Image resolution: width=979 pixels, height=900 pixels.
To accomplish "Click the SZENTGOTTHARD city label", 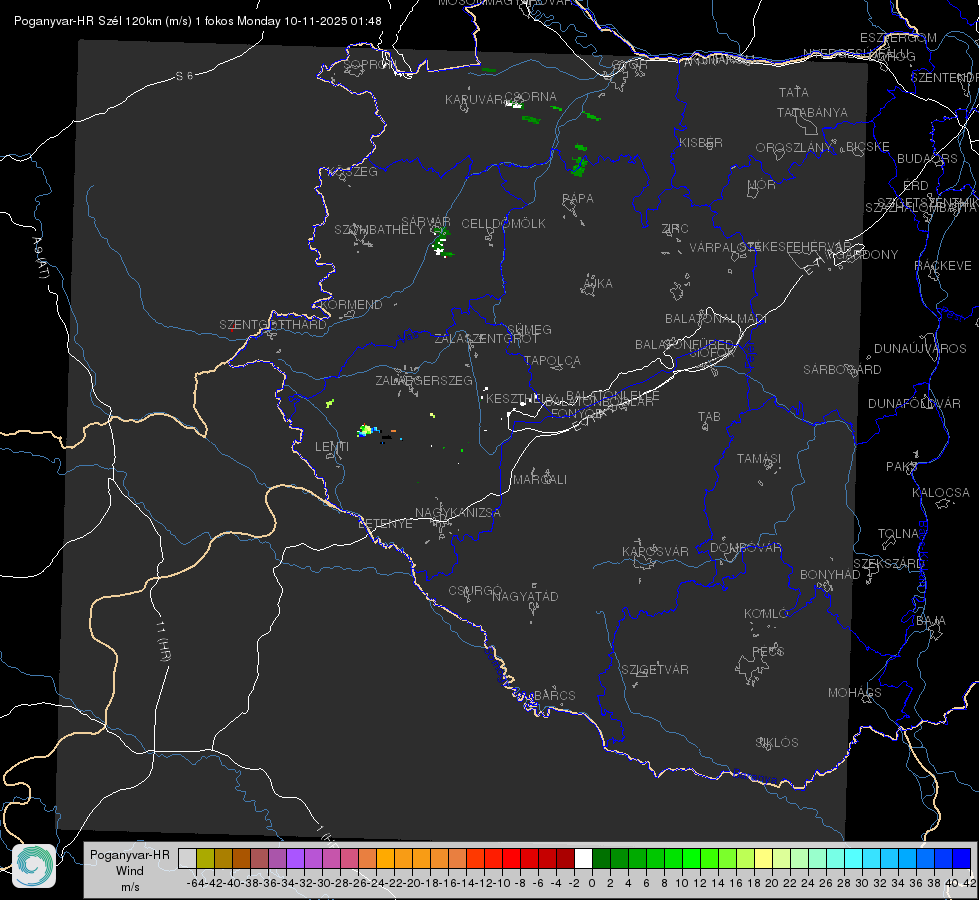I will [x=273, y=325].
